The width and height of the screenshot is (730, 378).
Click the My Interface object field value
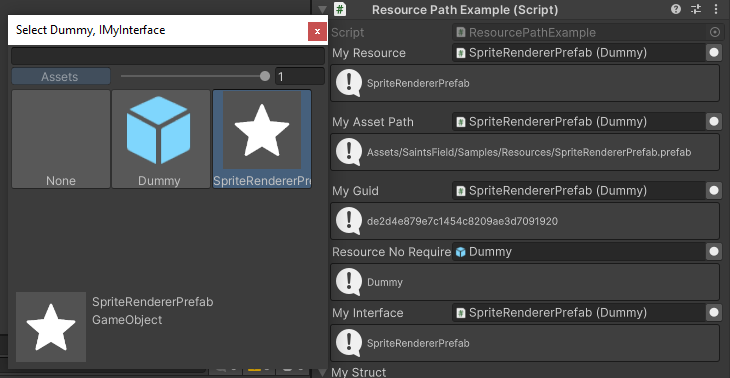(579, 312)
